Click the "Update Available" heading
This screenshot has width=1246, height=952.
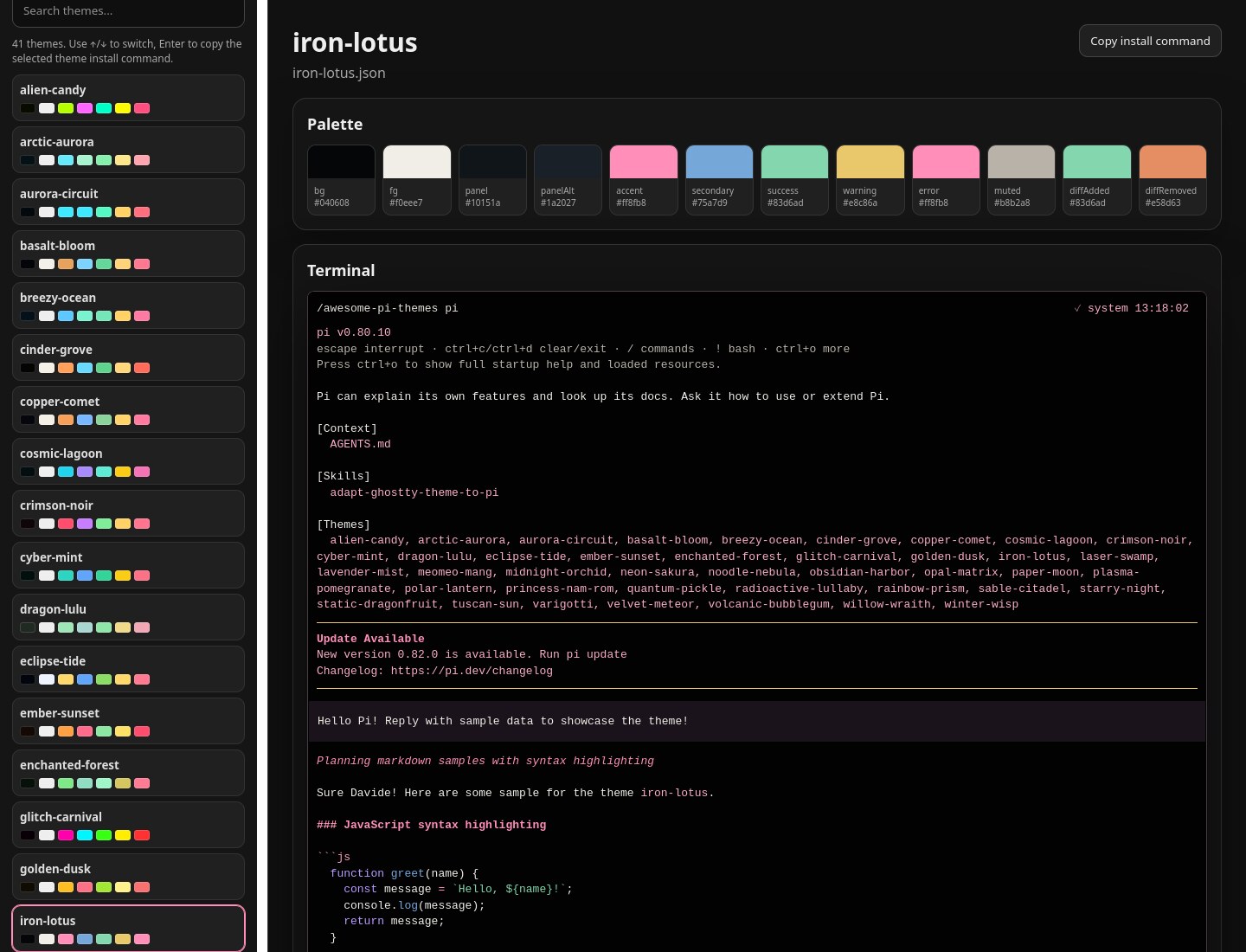point(370,639)
